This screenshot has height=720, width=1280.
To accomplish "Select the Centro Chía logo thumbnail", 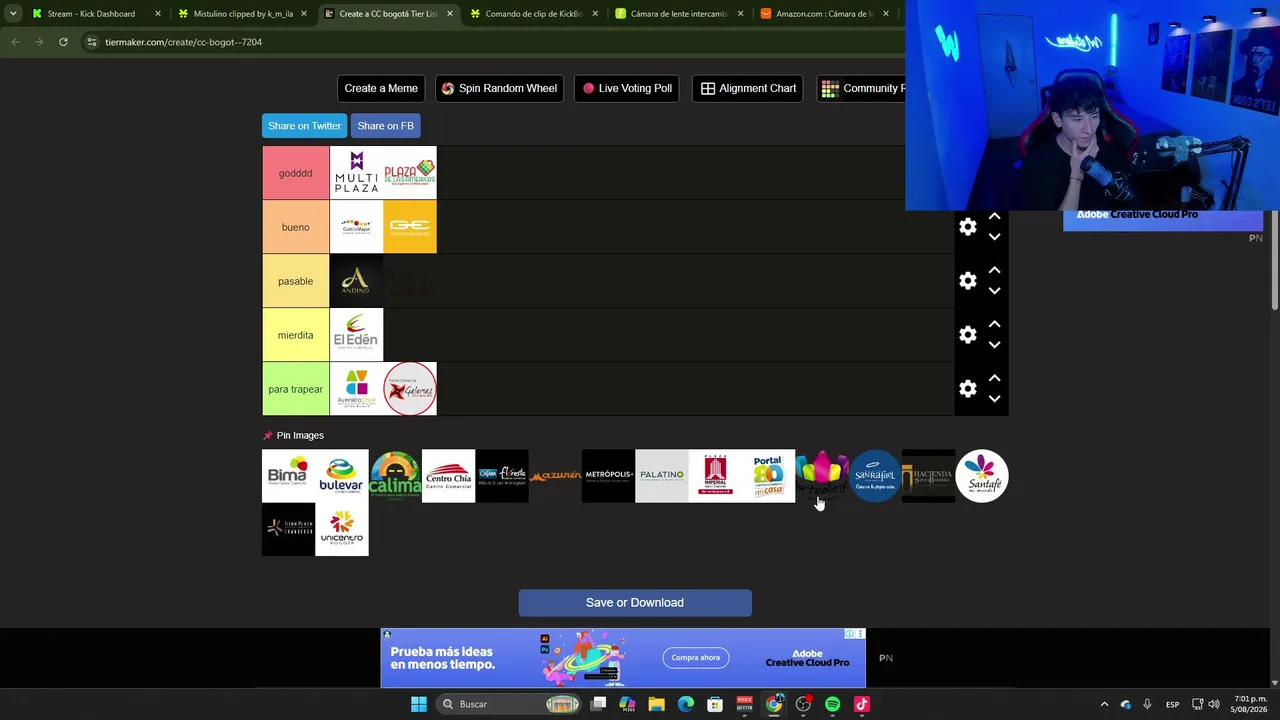I will click(x=448, y=476).
